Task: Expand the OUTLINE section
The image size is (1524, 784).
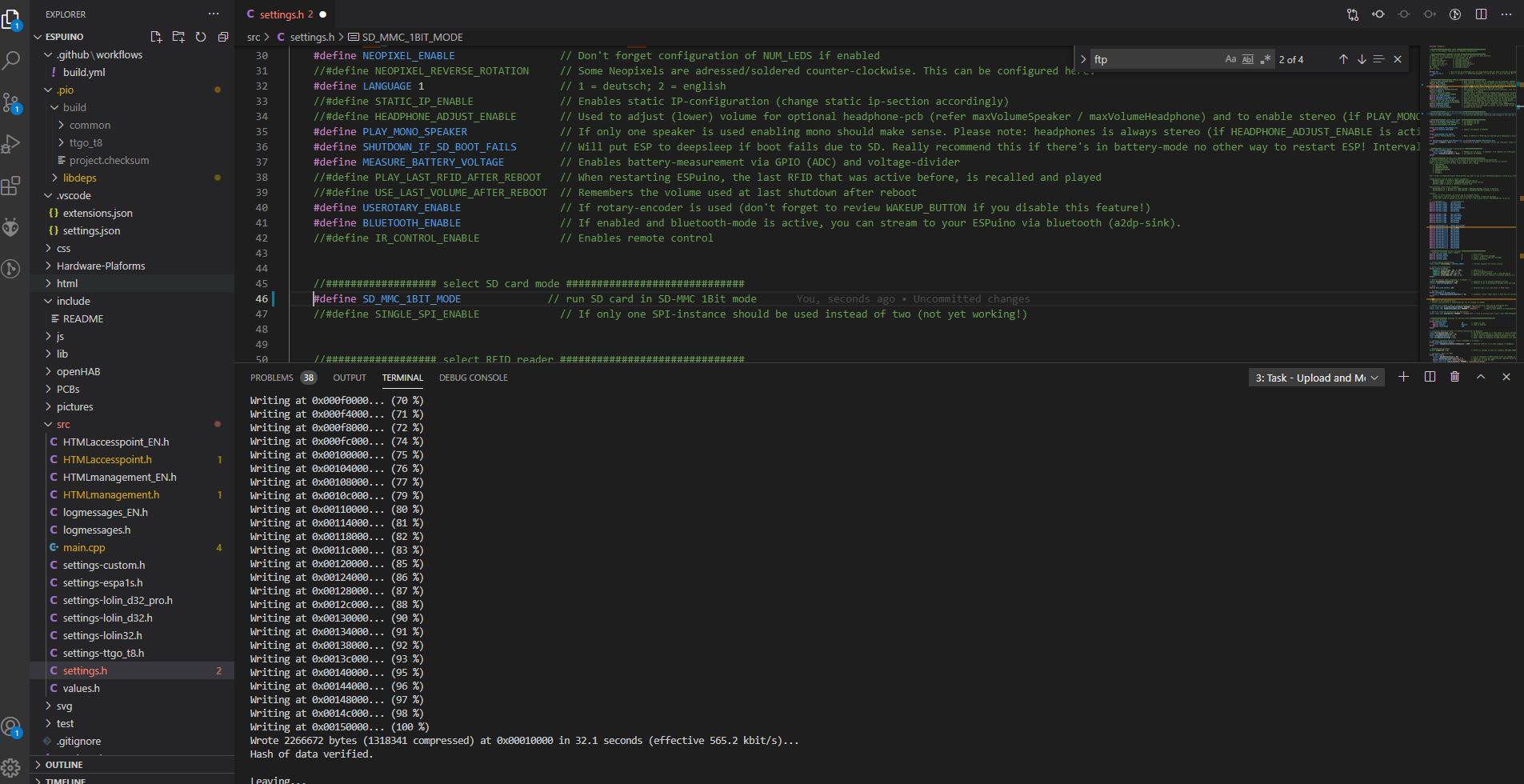Action: pyautogui.click(x=64, y=765)
